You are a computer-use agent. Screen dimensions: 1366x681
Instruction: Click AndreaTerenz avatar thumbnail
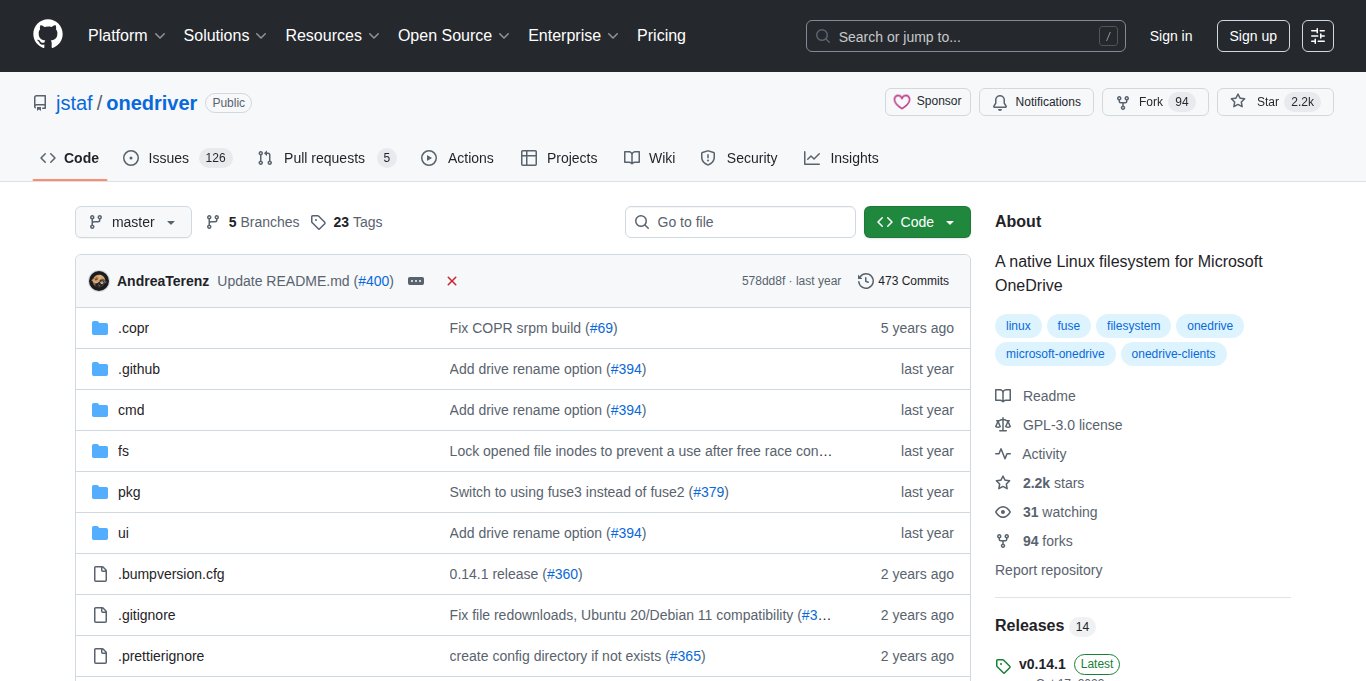[x=99, y=281]
